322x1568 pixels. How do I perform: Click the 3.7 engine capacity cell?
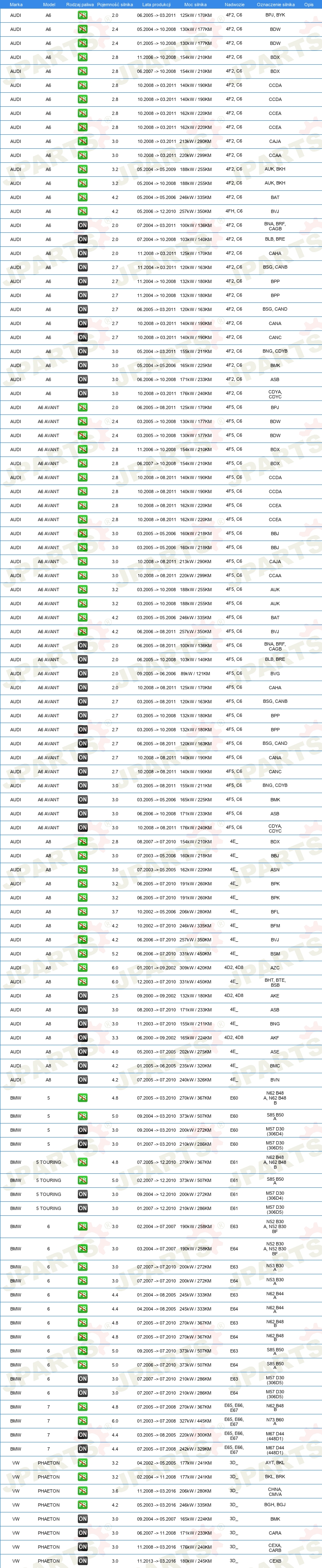pyautogui.click(x=115, y=911)
